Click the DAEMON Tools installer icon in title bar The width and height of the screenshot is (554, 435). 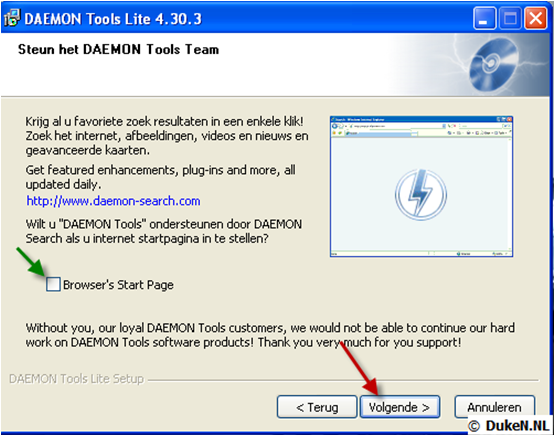[12, 18]
